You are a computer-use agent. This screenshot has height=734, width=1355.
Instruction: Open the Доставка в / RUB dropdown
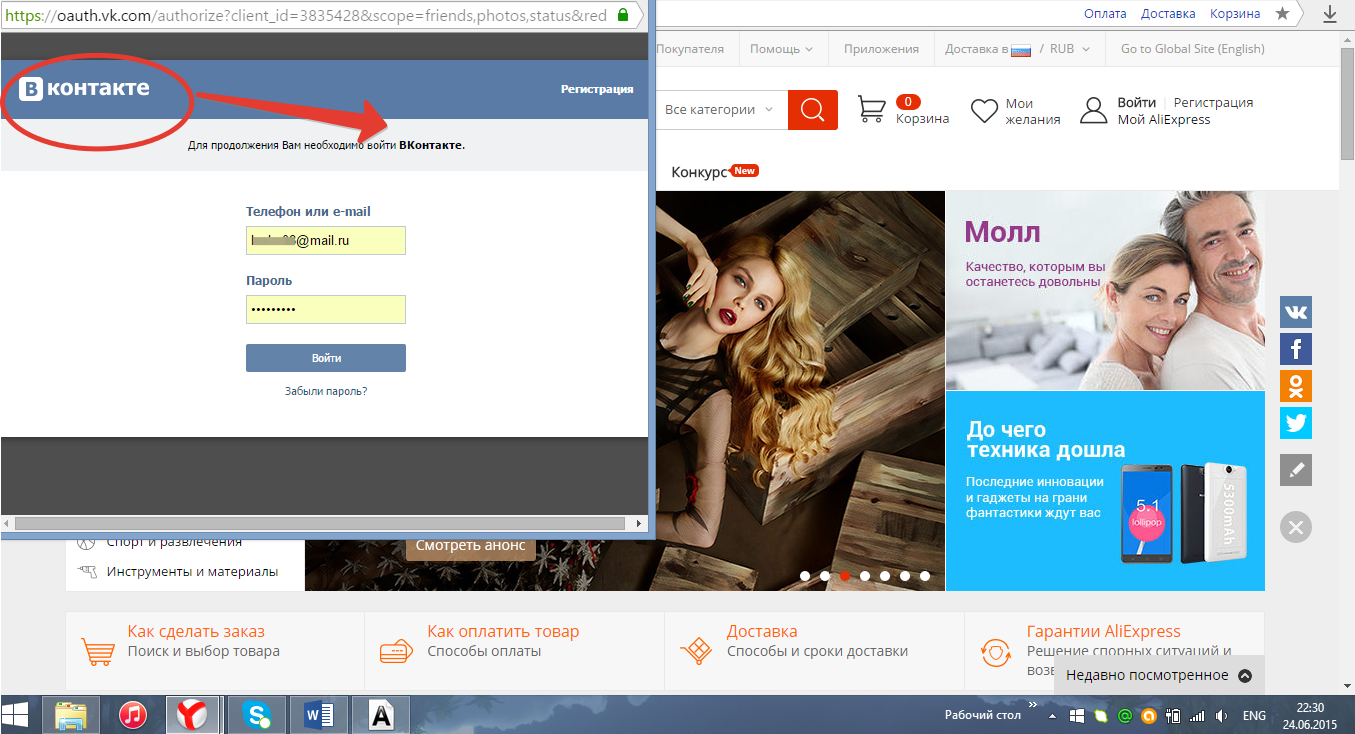point(1018,48)
